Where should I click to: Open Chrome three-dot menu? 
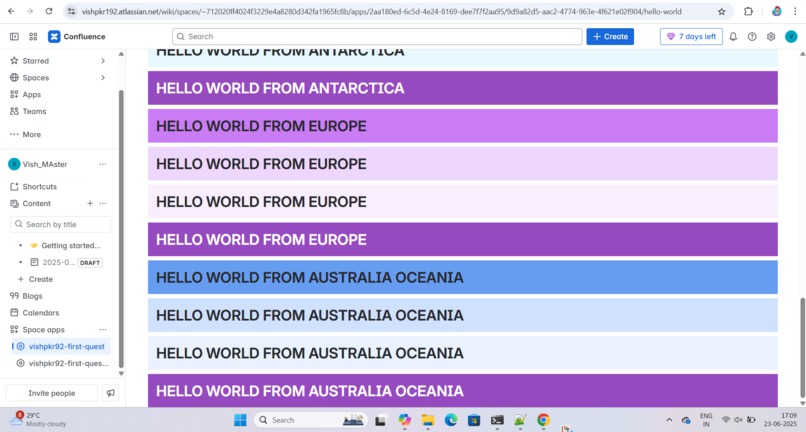(x=795, y=11)
